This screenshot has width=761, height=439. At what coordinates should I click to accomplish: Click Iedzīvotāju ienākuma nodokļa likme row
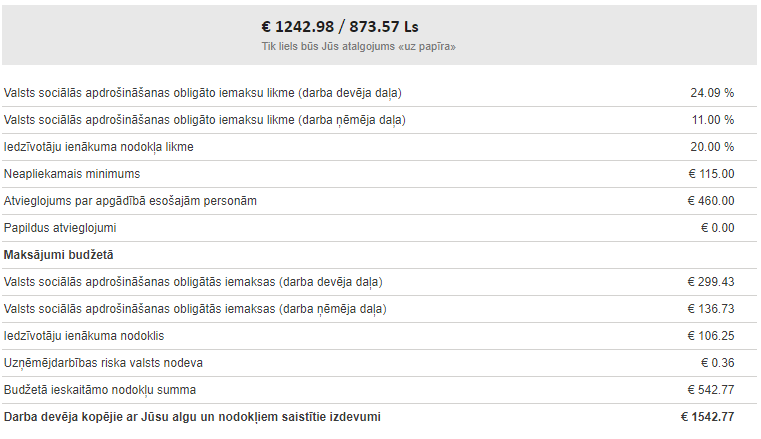[380, 147]
